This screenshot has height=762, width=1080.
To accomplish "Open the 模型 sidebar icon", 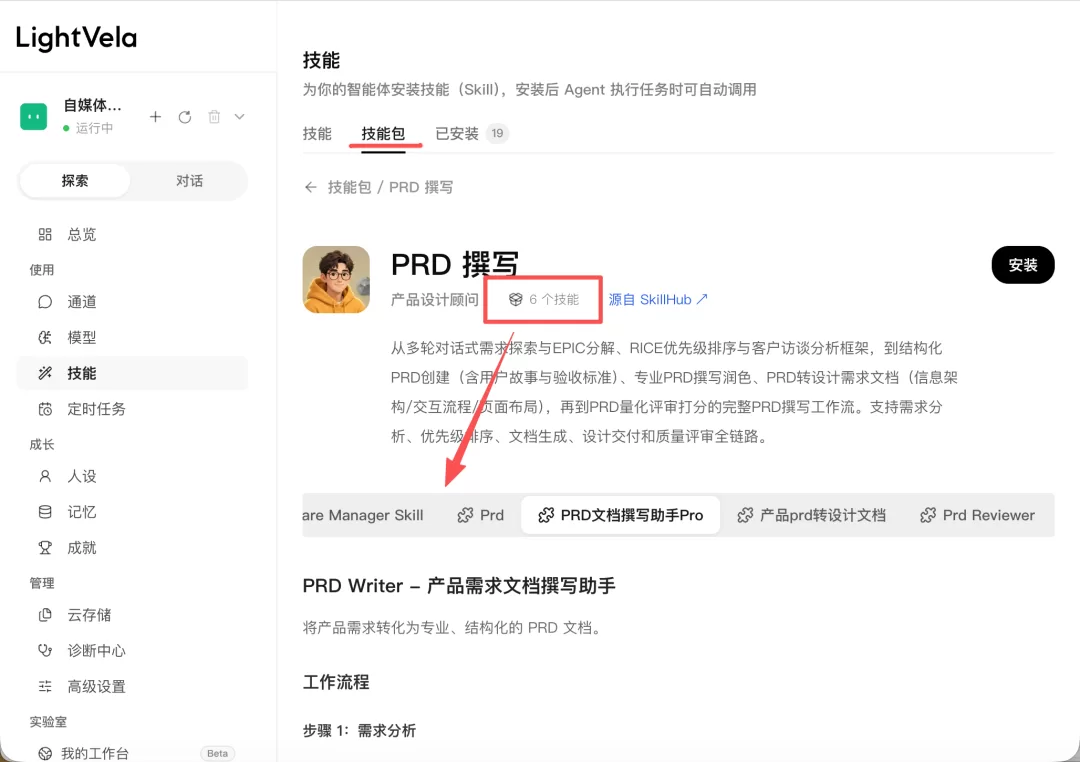I will click(45, 338).
